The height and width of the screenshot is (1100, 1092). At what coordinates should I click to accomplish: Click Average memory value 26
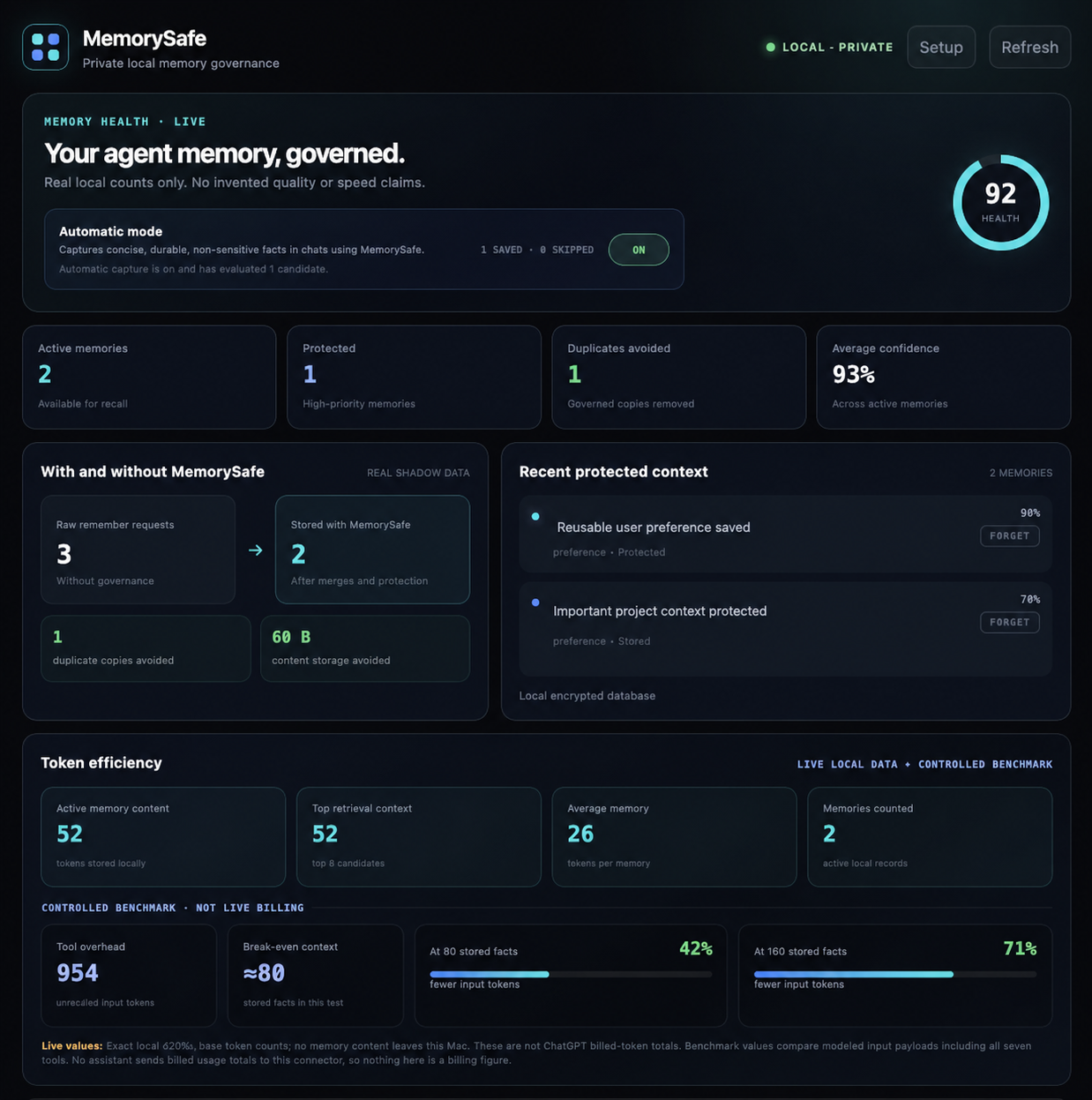coord(580,834)
